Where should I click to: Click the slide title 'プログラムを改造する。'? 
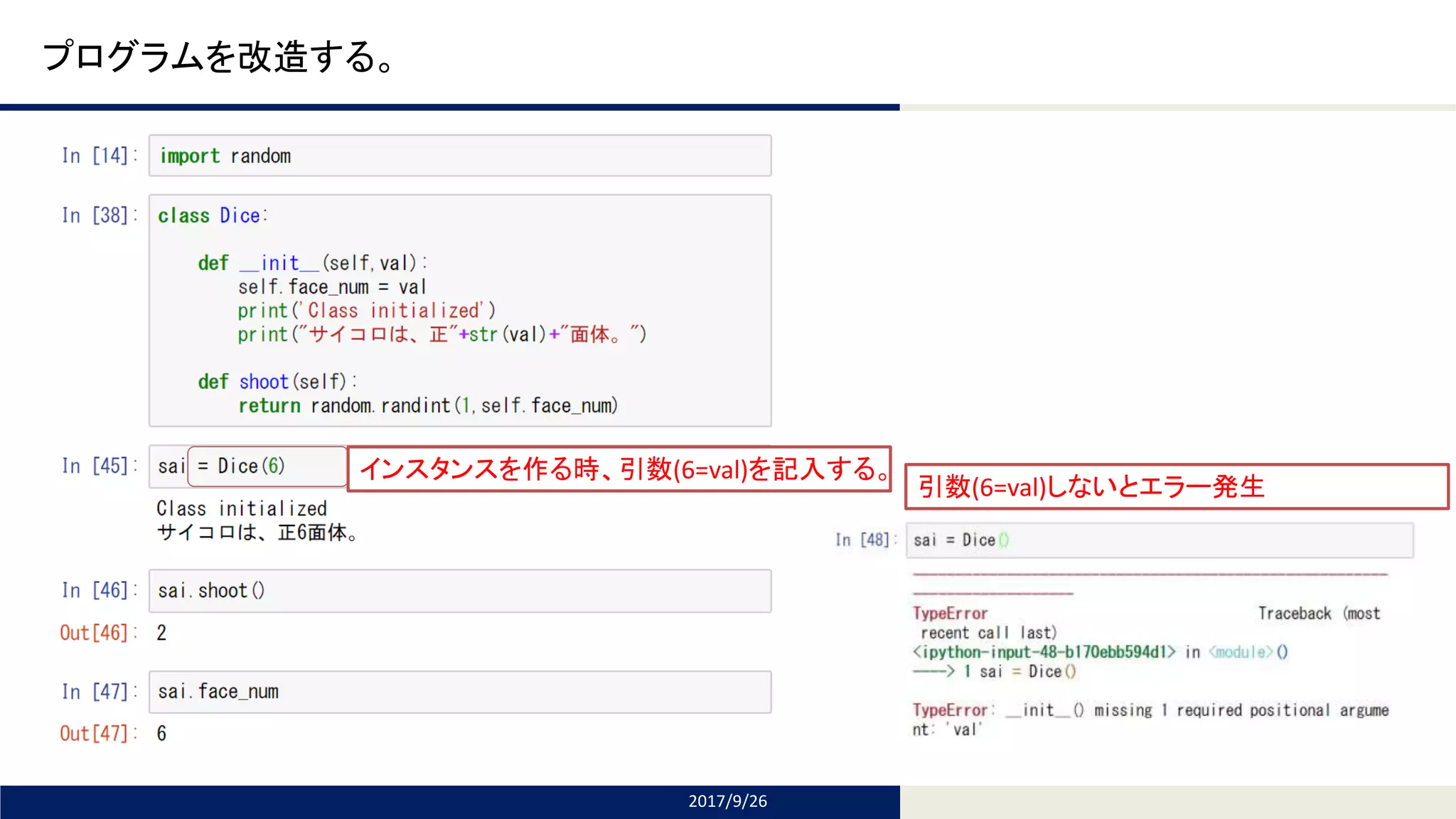pos(219,56)
